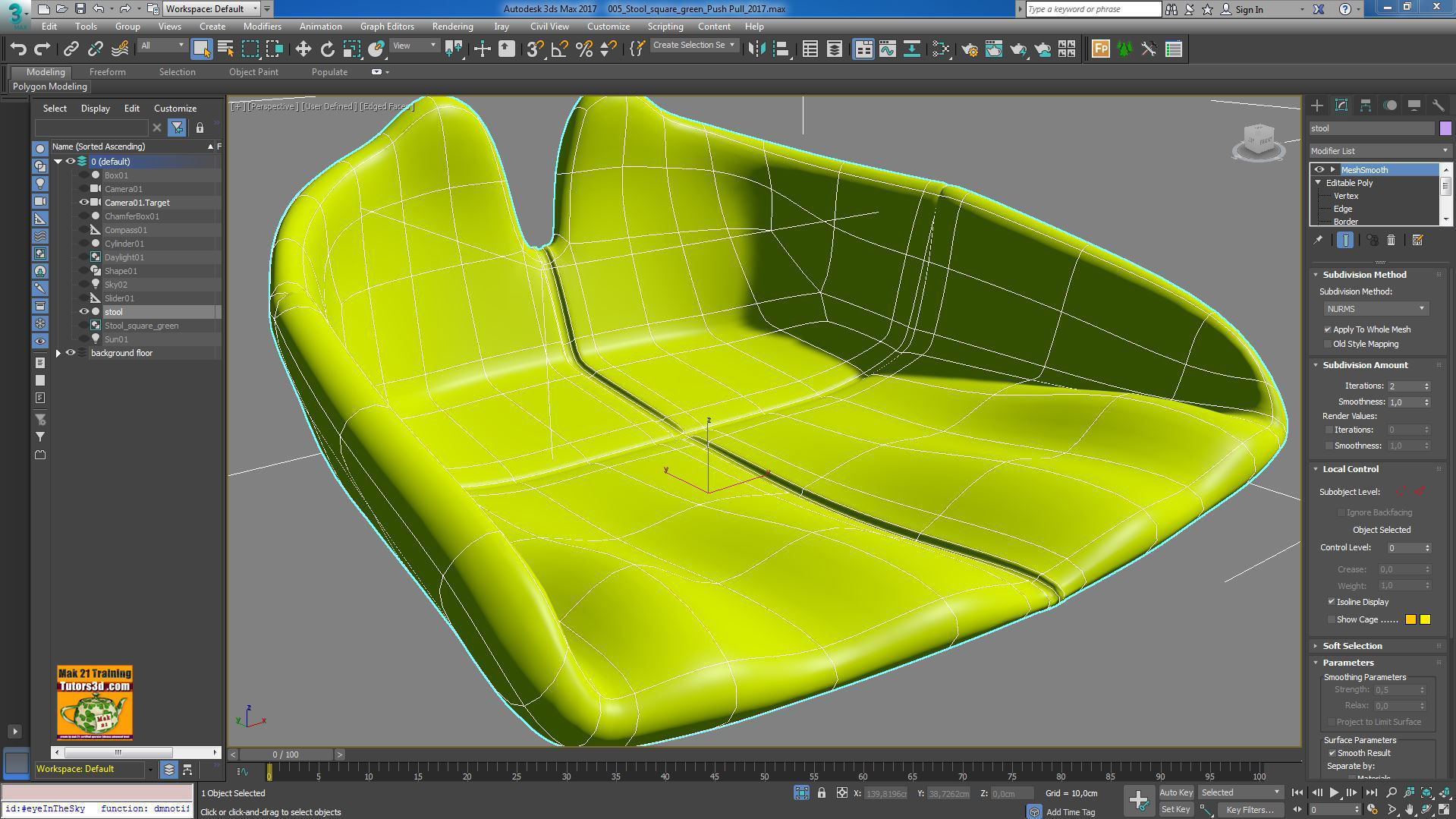Toggle the Angle Snap icon
Image resolution: width=1456 pixels, height=819 pixels.
pos(559,49)
